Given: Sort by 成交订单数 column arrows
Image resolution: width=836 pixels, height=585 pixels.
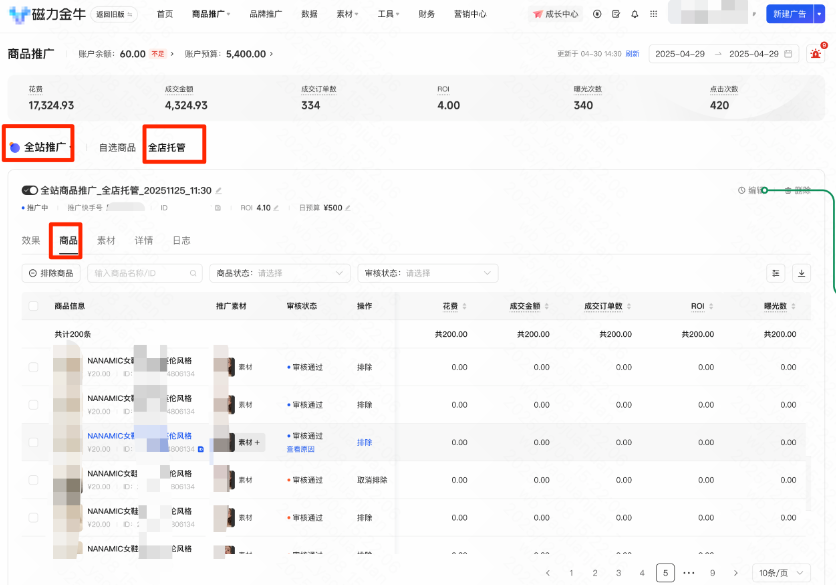Looking at the screenshot, I should [629, 306].
